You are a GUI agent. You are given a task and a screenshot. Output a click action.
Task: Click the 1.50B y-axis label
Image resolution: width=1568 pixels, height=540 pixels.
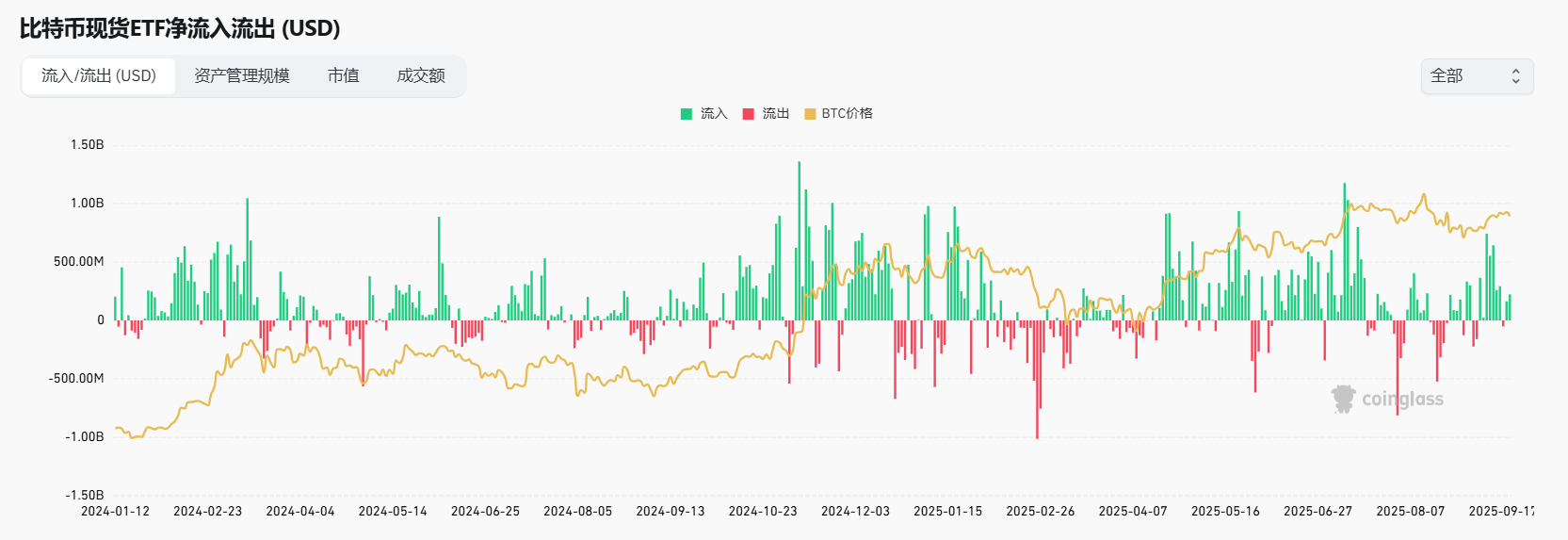coord(87,145)
